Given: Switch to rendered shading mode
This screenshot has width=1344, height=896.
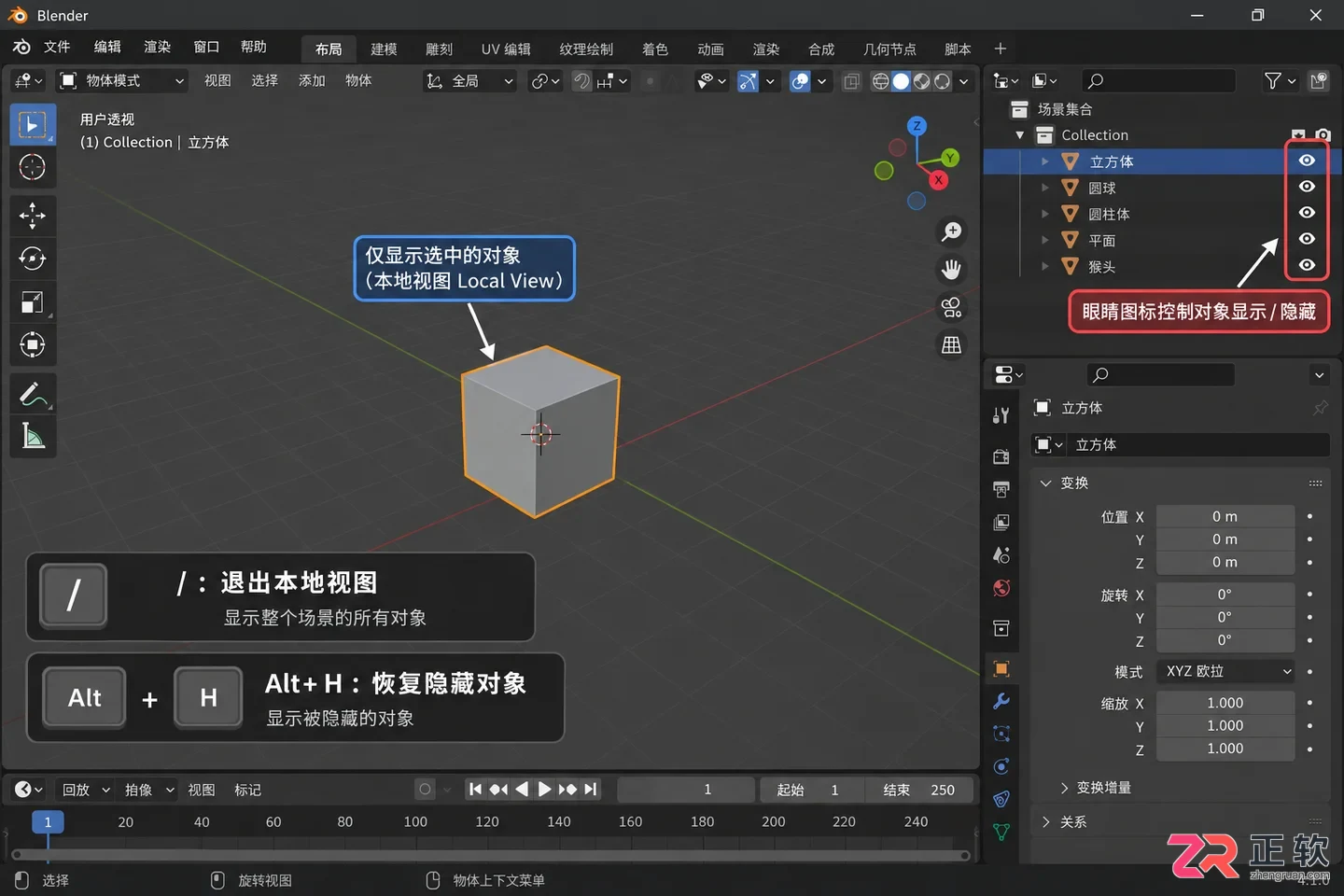Looking at the screenshot, I should point(942,81).
